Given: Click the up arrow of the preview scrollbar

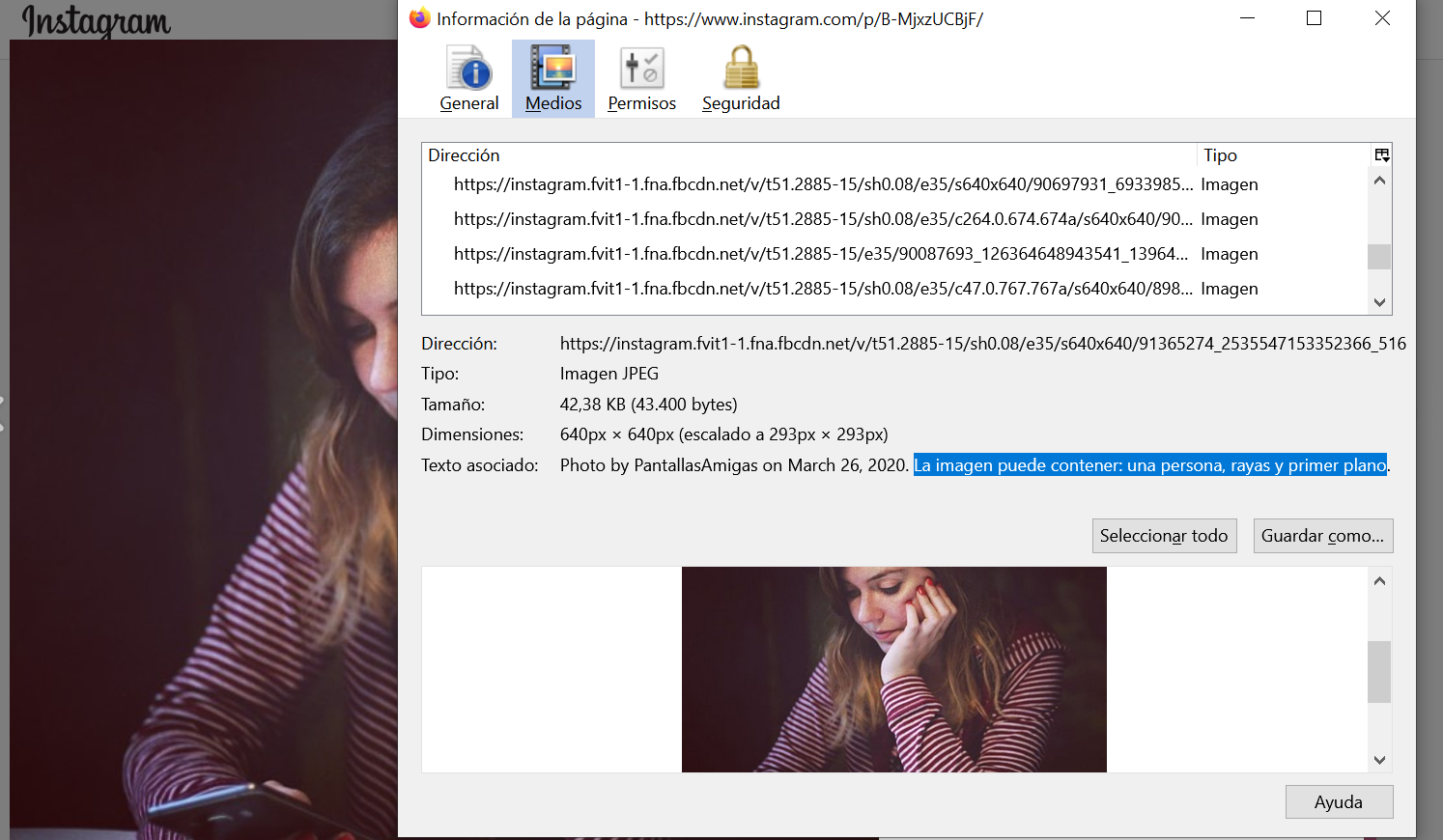Looking at the screenshot, I should pyautogui.click(x=1379, y=580).
